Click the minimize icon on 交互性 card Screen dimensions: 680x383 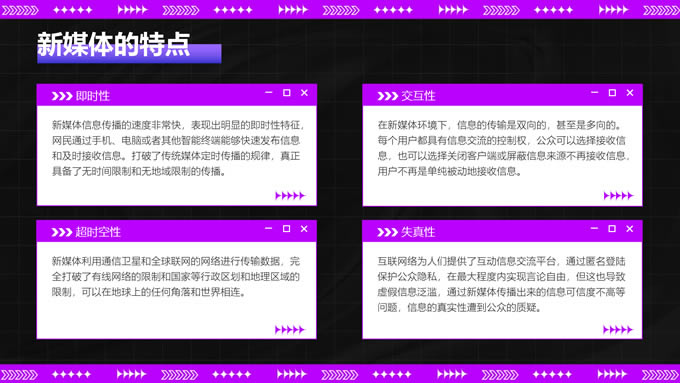tap(595, 92)
